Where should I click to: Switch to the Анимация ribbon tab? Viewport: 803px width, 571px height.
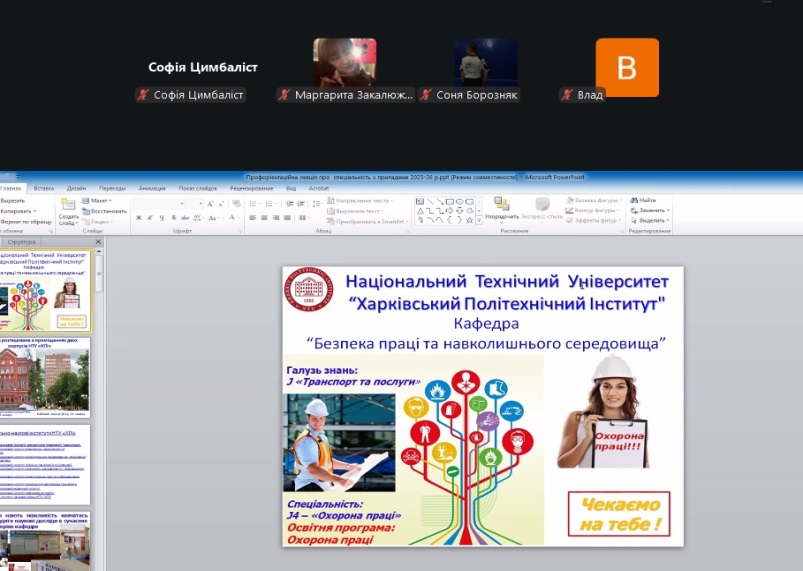[x=152, y=188]
